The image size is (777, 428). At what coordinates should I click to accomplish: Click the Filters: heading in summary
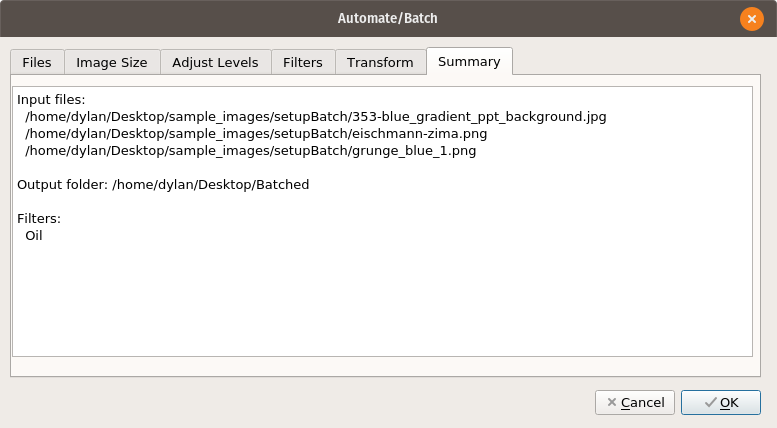[x=39, y=218]
